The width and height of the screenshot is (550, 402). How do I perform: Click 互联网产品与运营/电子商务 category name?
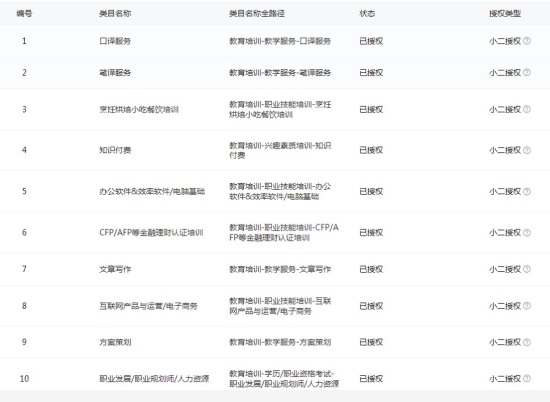tap(148, 306)
